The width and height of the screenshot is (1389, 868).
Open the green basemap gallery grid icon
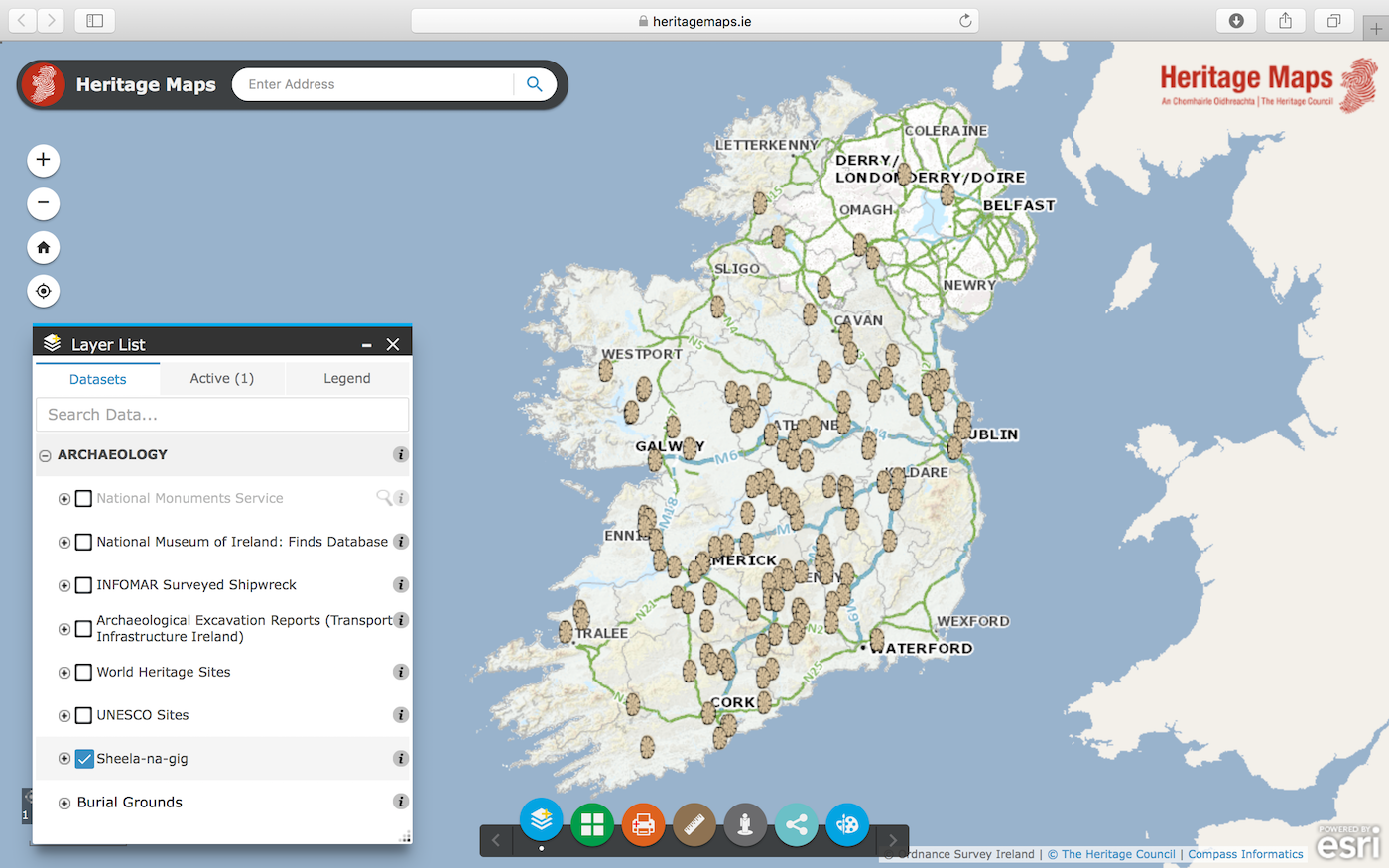point(592,824)
